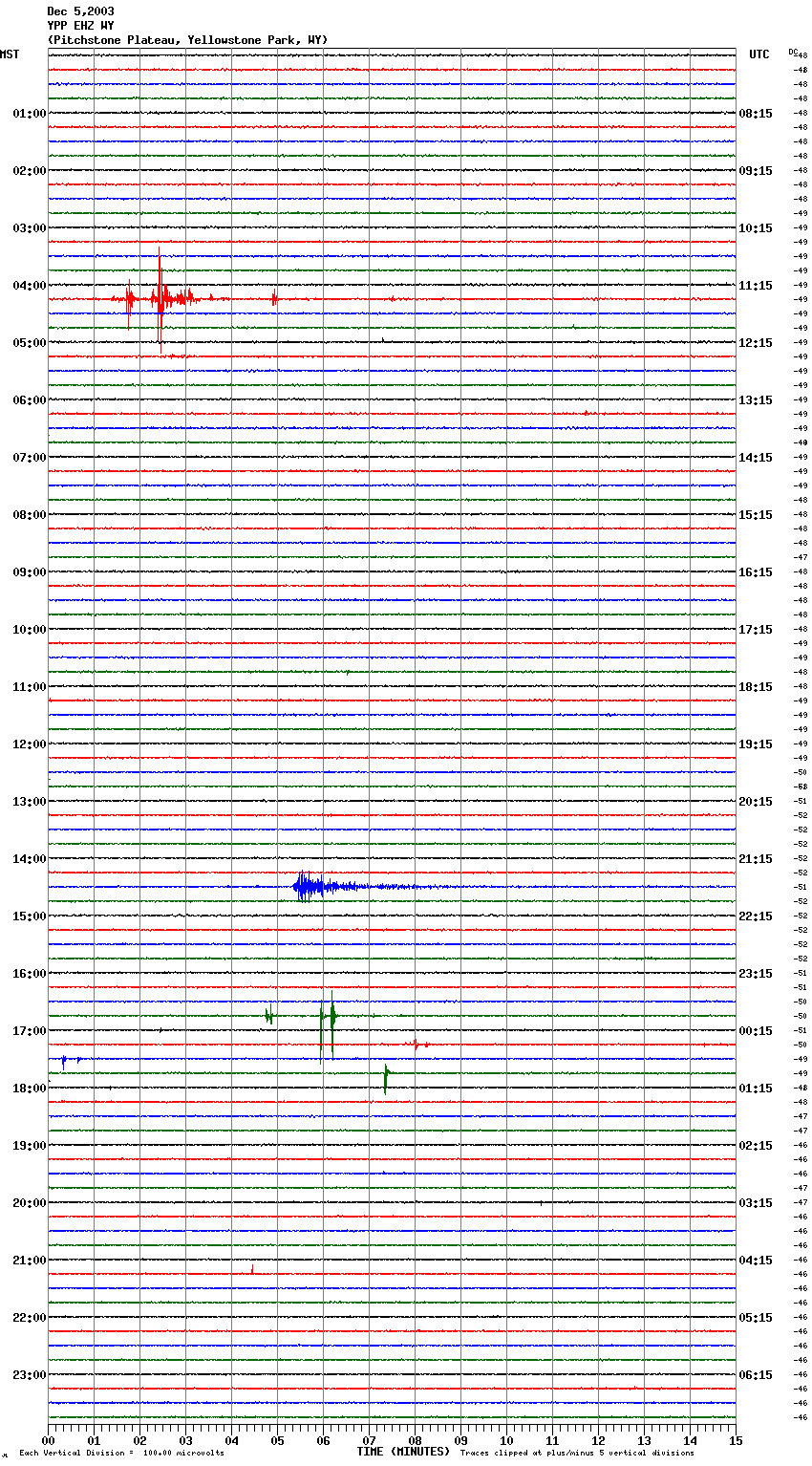The width and height of the screenshot is (812, 1466).
Task: Click the 13:15 UTC time label
Action: coord(756,400)
